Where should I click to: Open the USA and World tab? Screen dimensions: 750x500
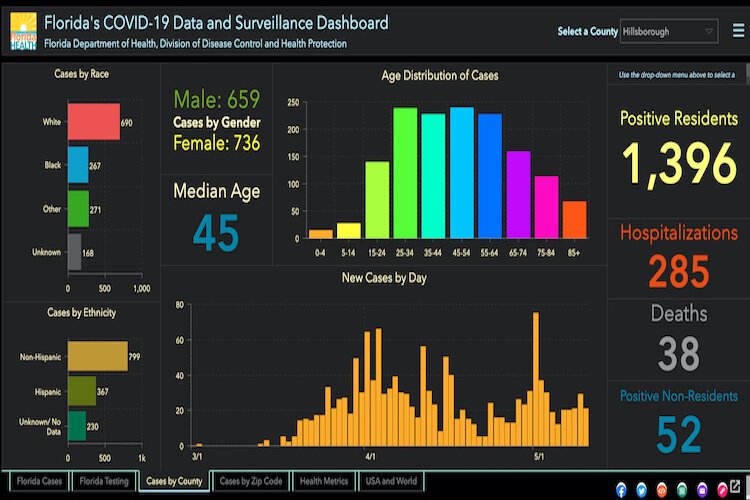click(391, 481)
